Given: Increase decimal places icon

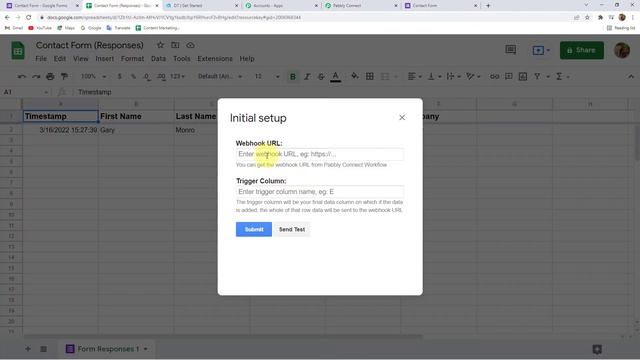Looking at the screenshot, I should pos(161,76).
